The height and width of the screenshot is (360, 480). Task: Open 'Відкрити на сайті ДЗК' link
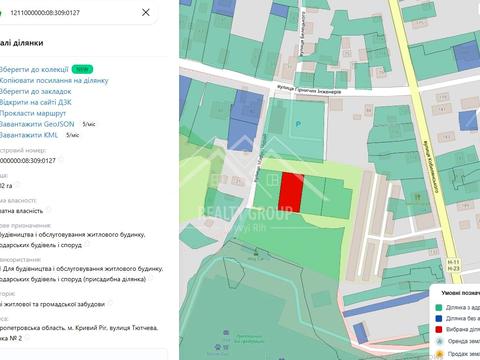(x=36, y=102)
